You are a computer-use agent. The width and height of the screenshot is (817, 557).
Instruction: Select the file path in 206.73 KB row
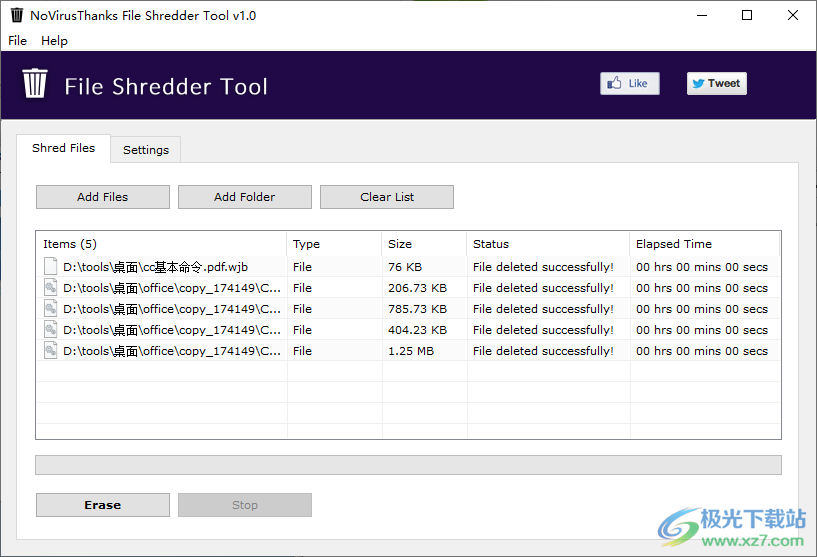172,288
